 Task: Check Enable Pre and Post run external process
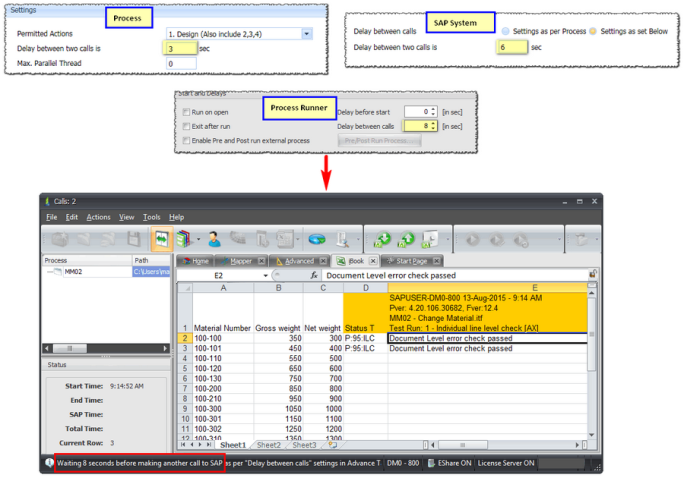[186, 140]
